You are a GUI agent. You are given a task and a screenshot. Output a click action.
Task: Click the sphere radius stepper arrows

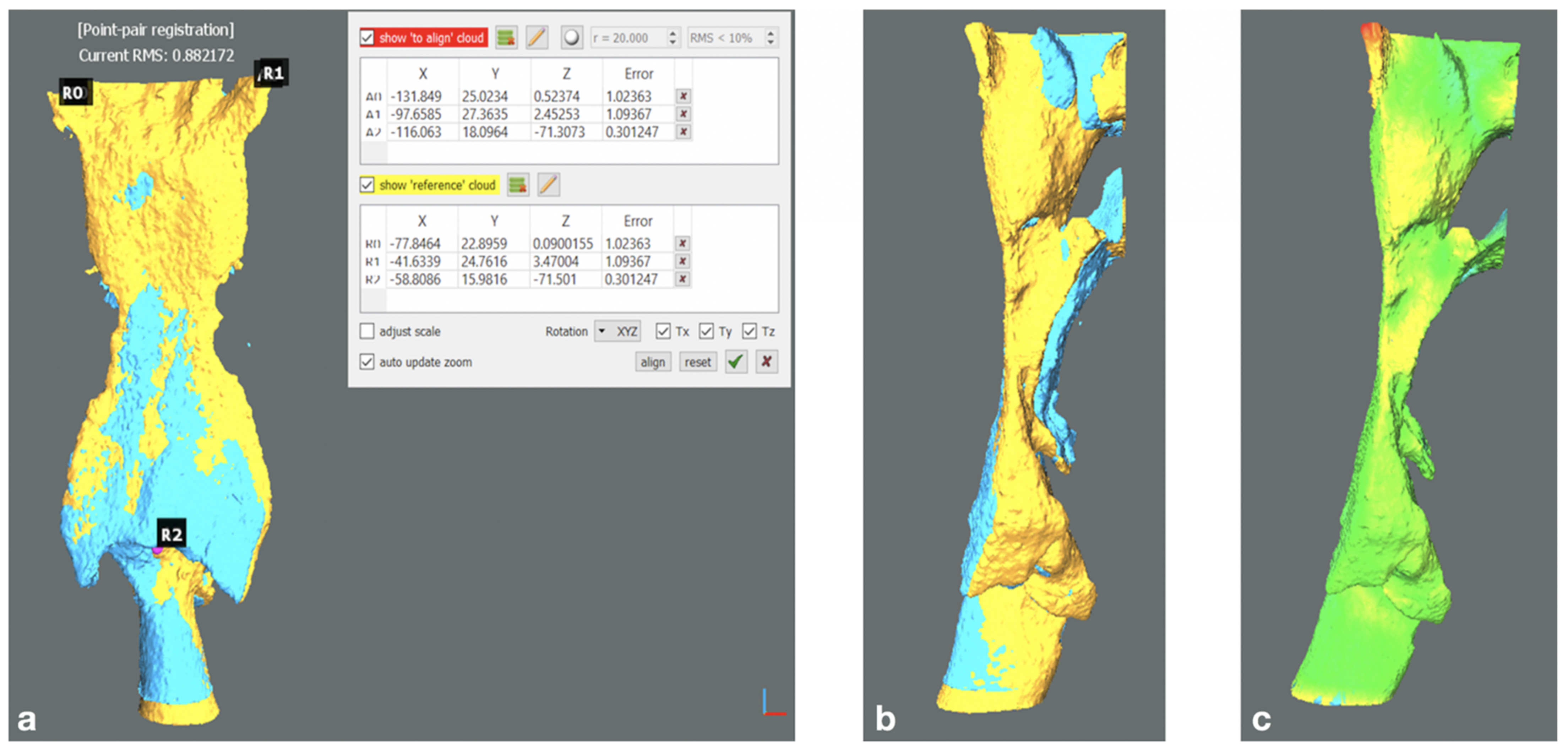(673, 38)
